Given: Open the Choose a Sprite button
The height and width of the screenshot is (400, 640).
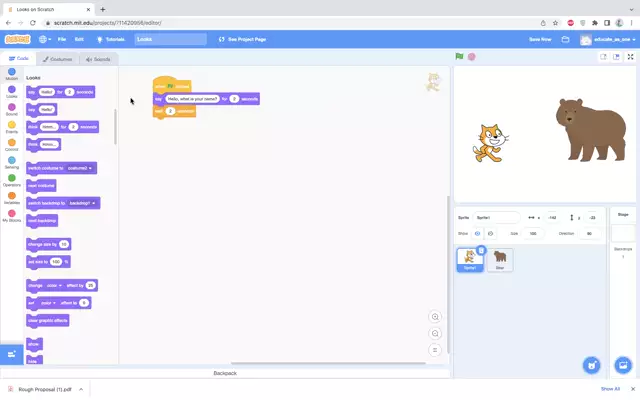Looking at the screenshot, I should [591, 365].
